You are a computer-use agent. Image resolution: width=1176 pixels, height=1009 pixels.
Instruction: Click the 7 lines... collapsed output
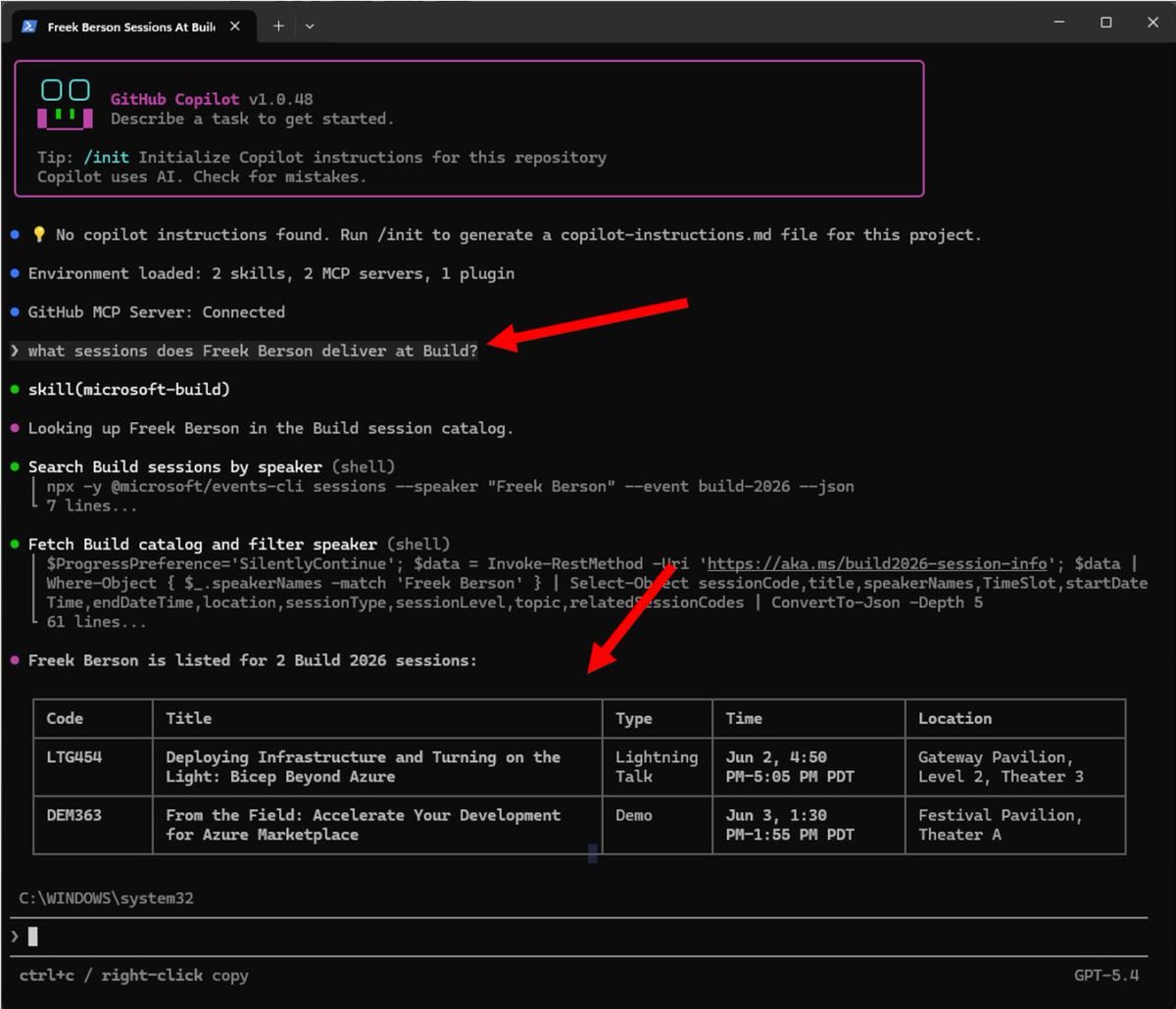click(x=92, y=505)
